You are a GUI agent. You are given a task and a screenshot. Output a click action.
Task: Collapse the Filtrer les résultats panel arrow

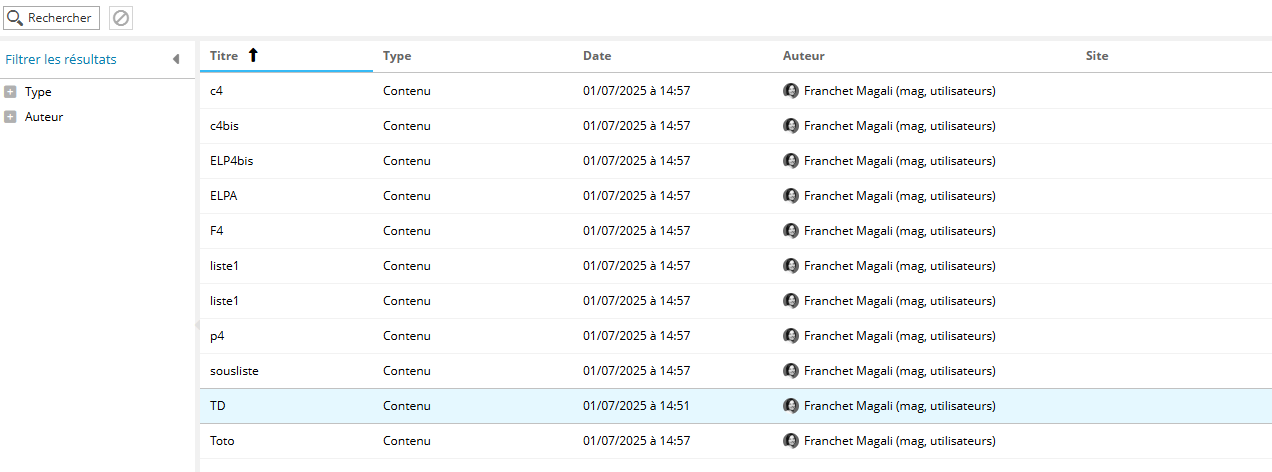[176, 59]
